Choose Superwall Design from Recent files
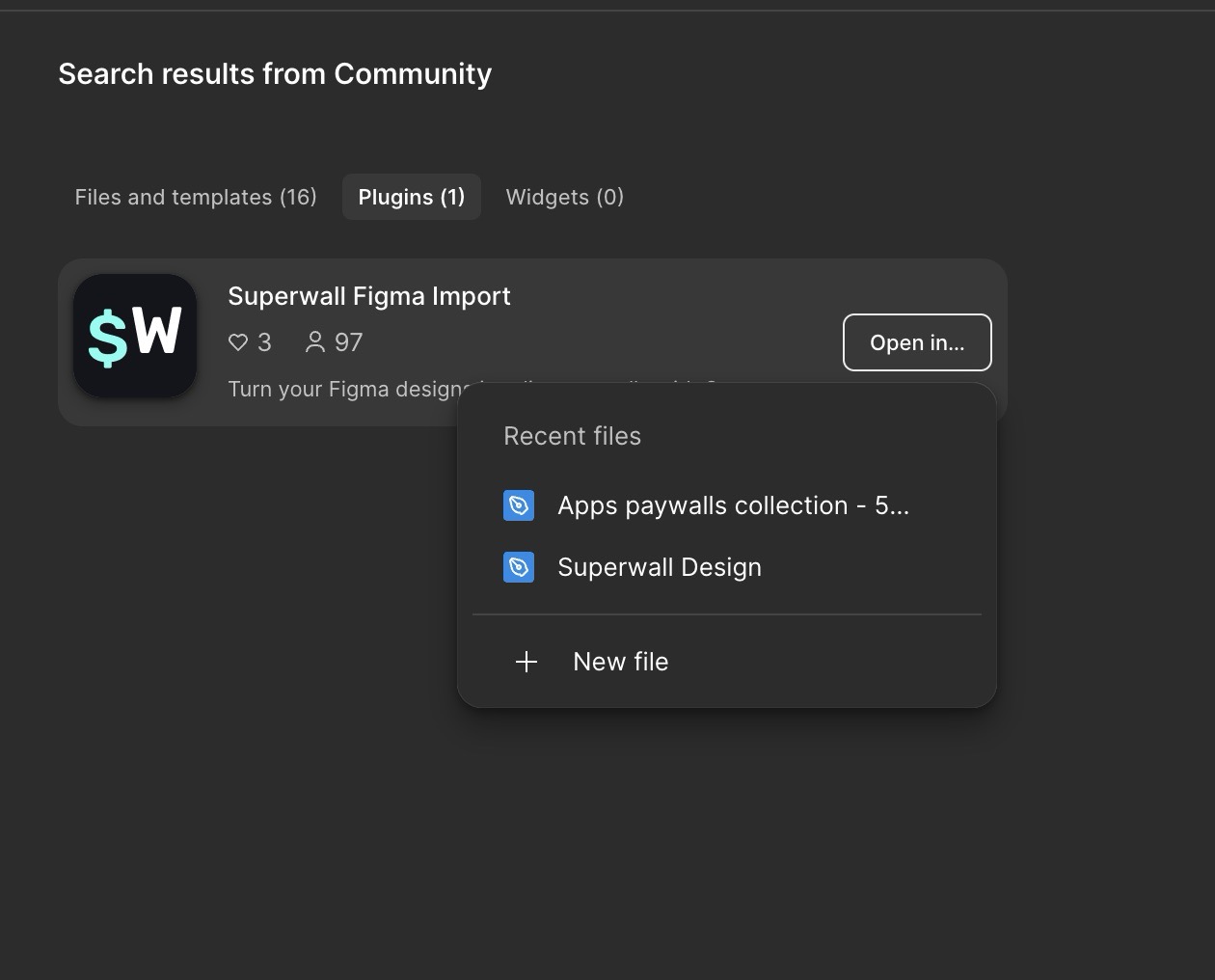The width and height of the screenshot is (1215, 980). (x=659, y=567)
